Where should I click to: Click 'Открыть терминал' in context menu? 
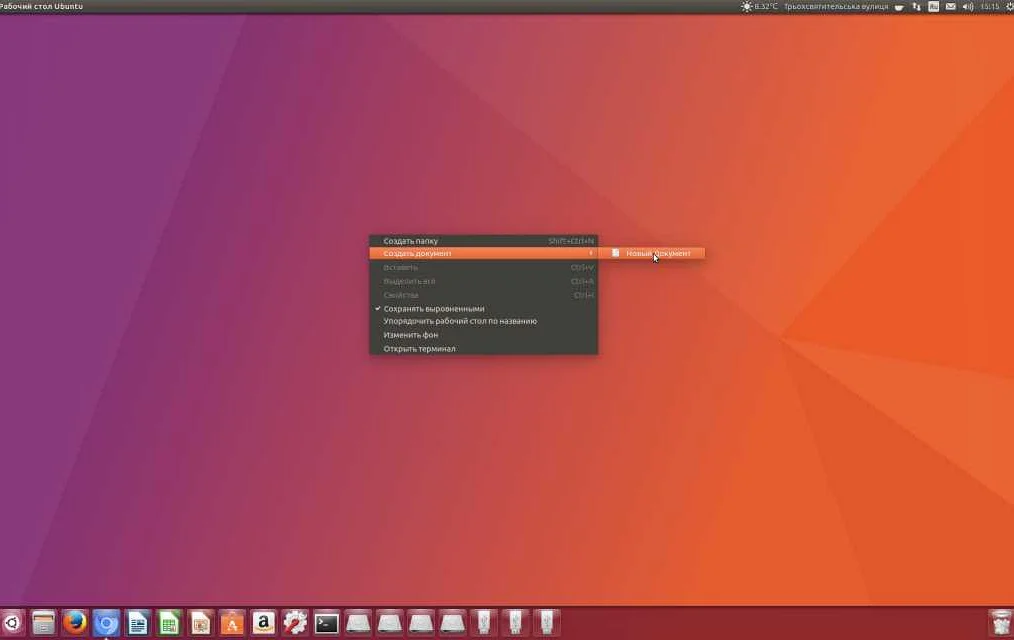pyautogui.click(x=419, y=349)
